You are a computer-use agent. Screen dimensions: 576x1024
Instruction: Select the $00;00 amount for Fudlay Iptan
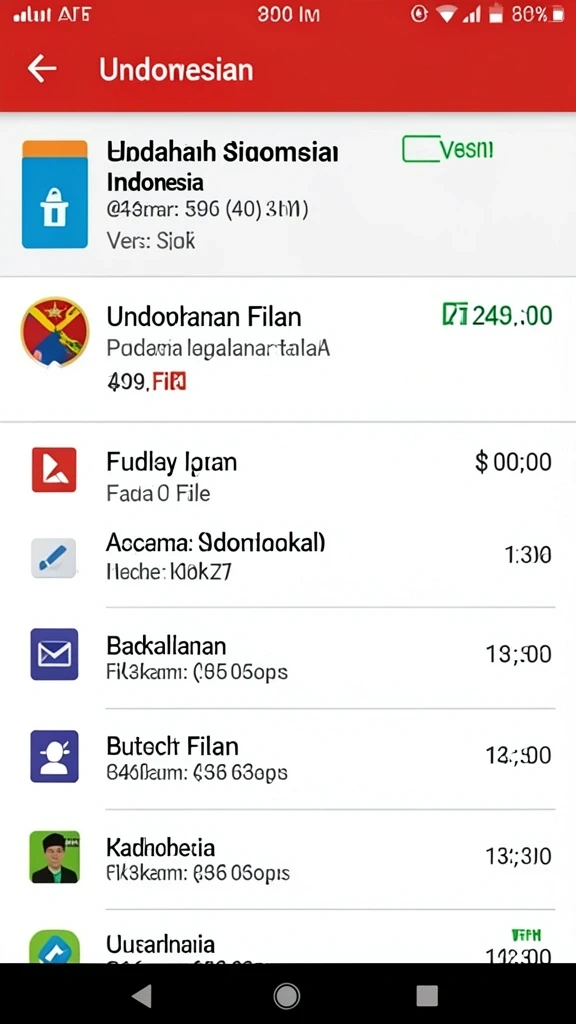coord(513,463)
